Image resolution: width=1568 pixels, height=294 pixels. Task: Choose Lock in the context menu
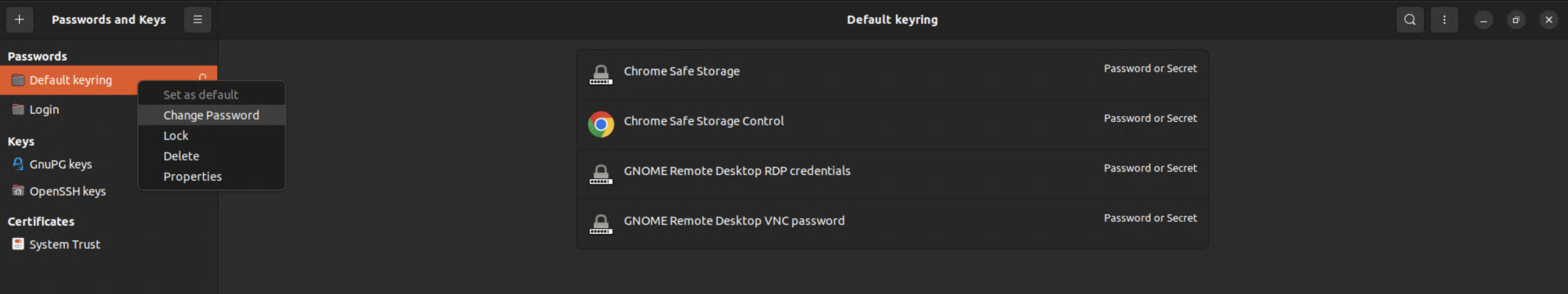pyautogui.click(x=176, y=135)
